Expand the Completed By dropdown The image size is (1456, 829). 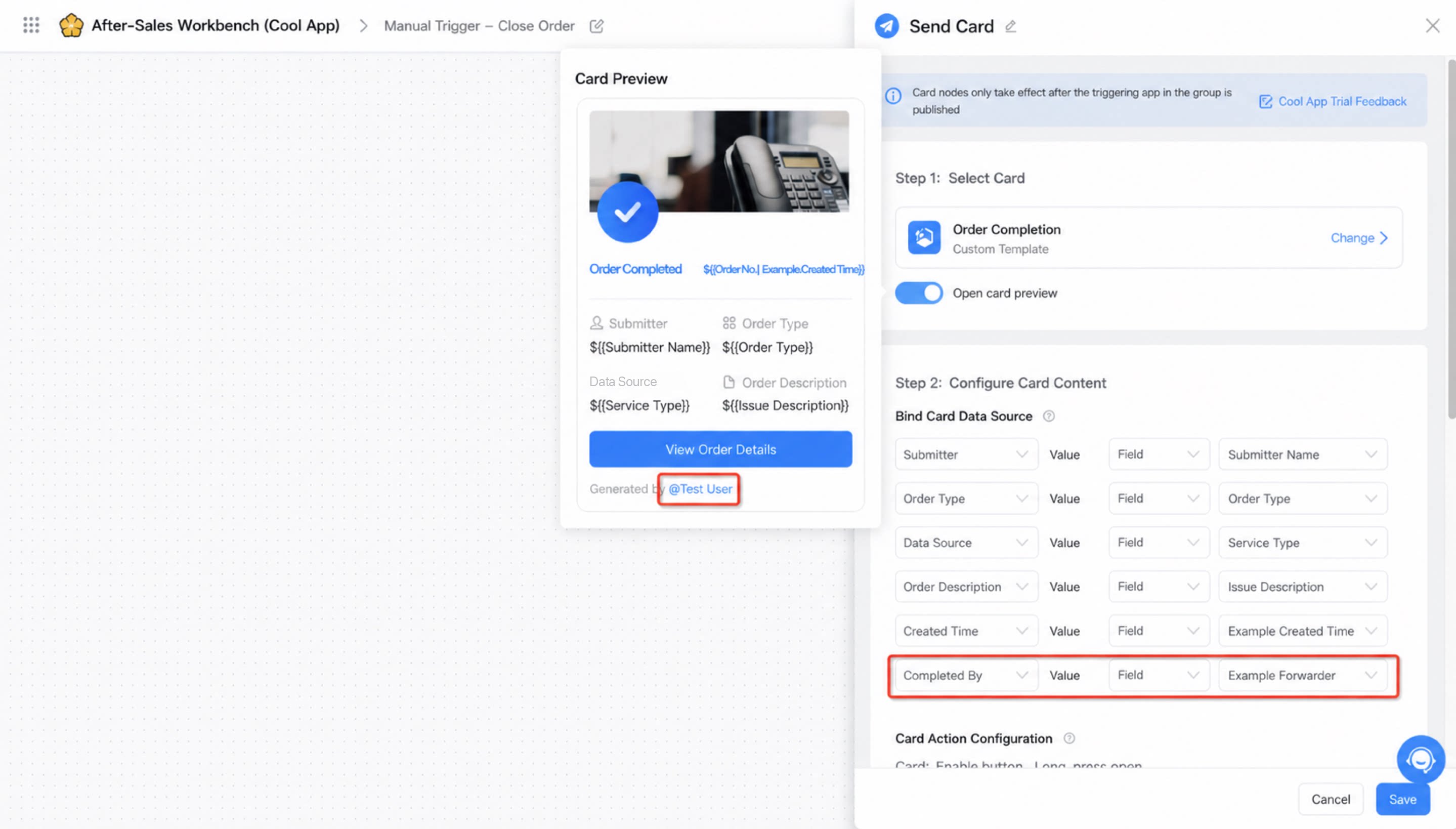(x=966, y=675)
